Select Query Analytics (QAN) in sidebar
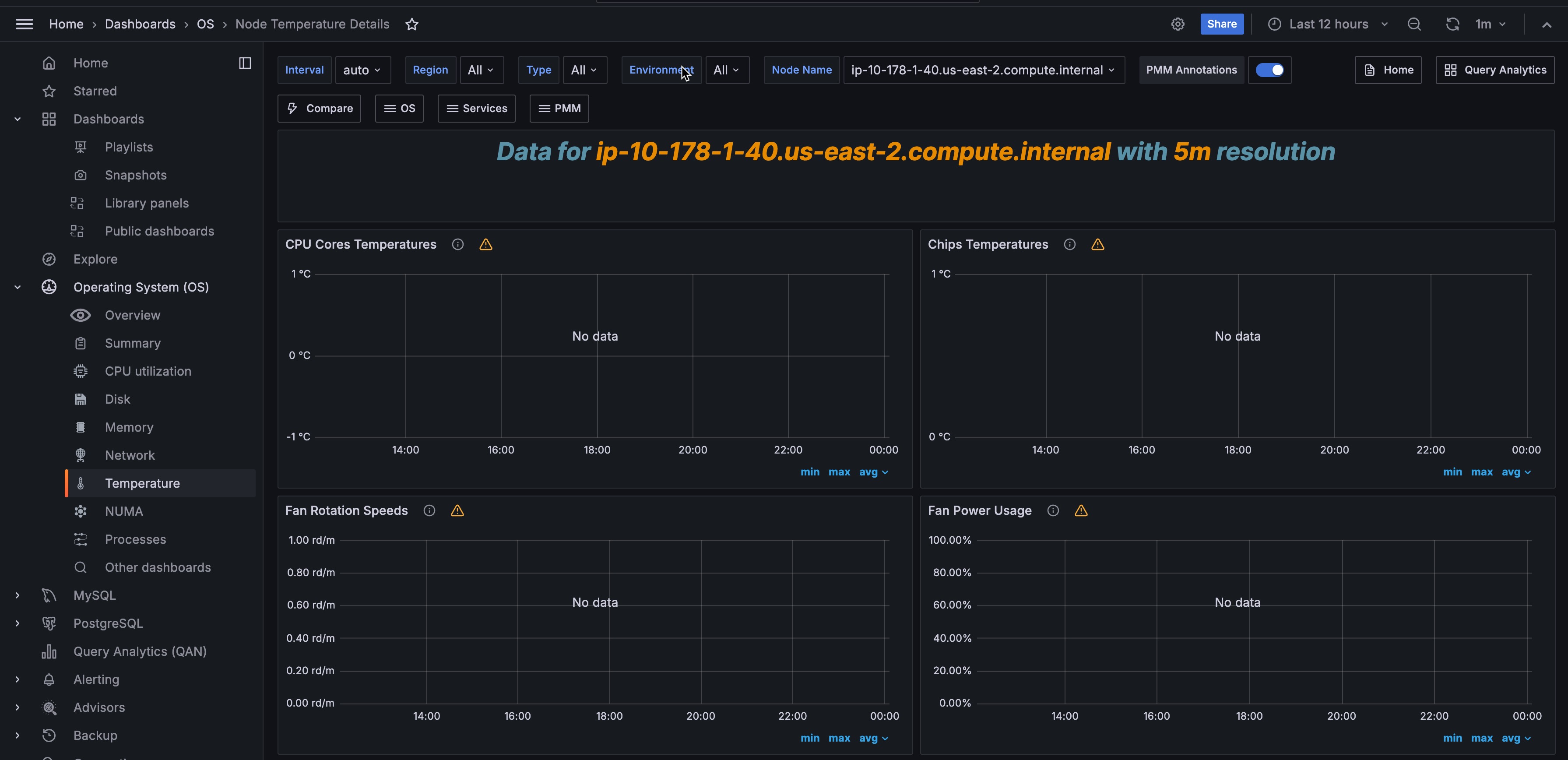Viewport: 1568px width, 760px height. point(140,651)
